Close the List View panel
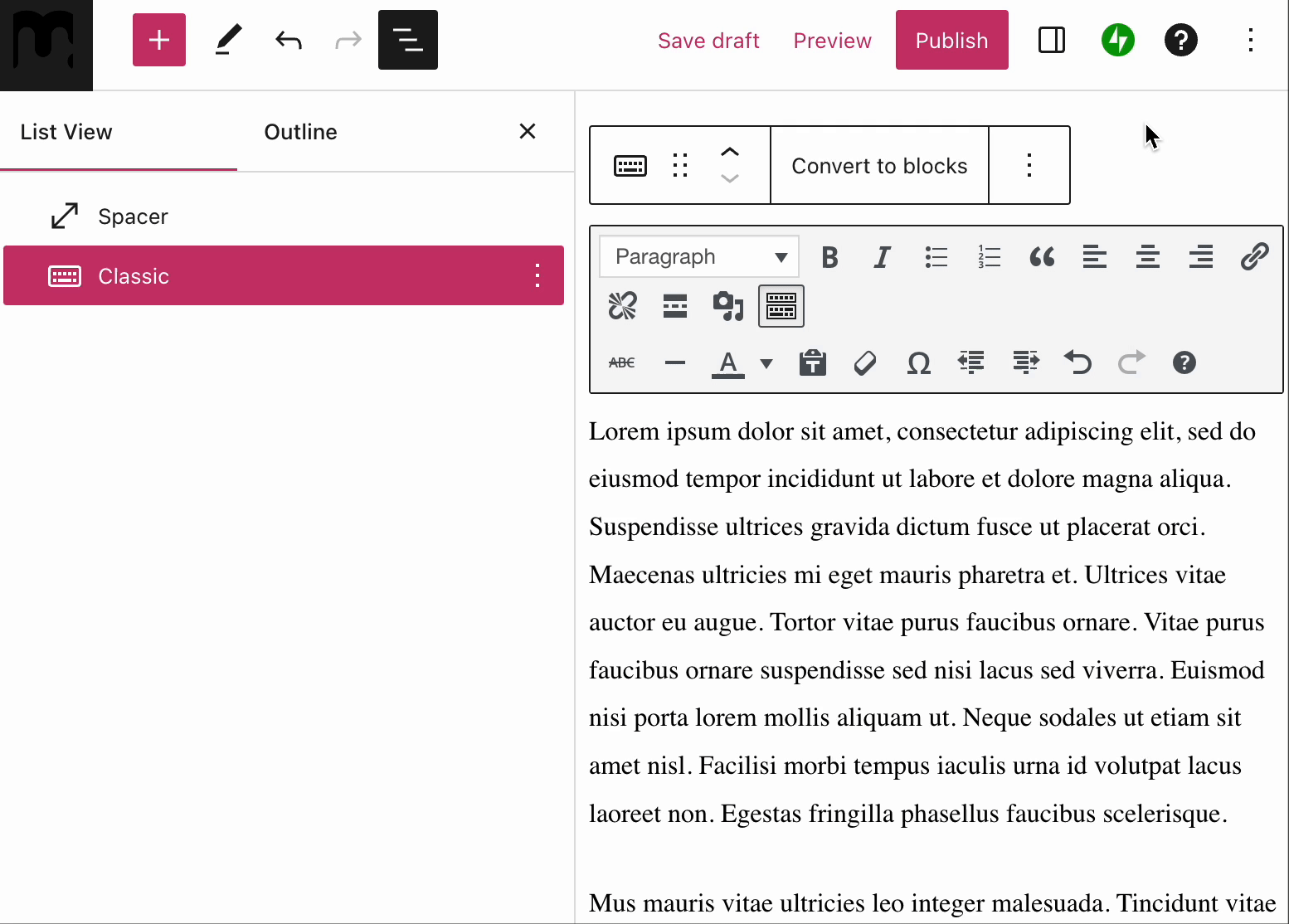 tap(528, 131)
